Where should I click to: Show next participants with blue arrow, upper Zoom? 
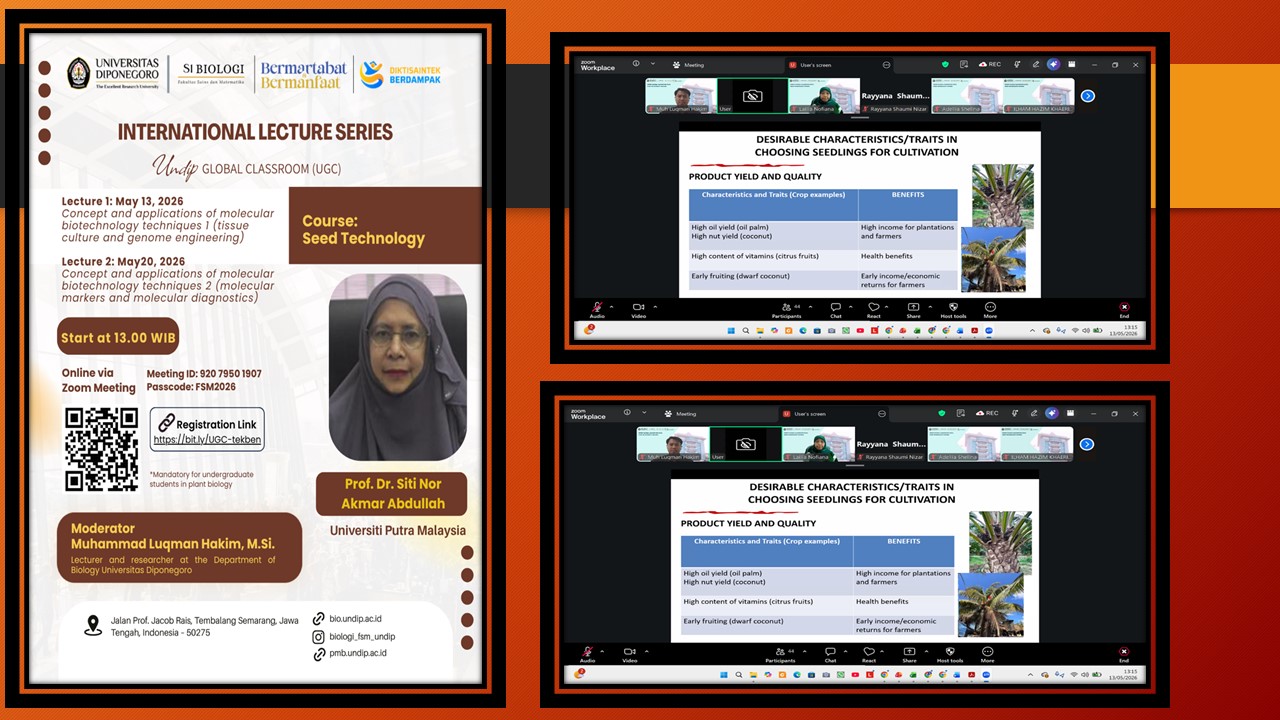pyautogui.click(x=1088, y=96)
